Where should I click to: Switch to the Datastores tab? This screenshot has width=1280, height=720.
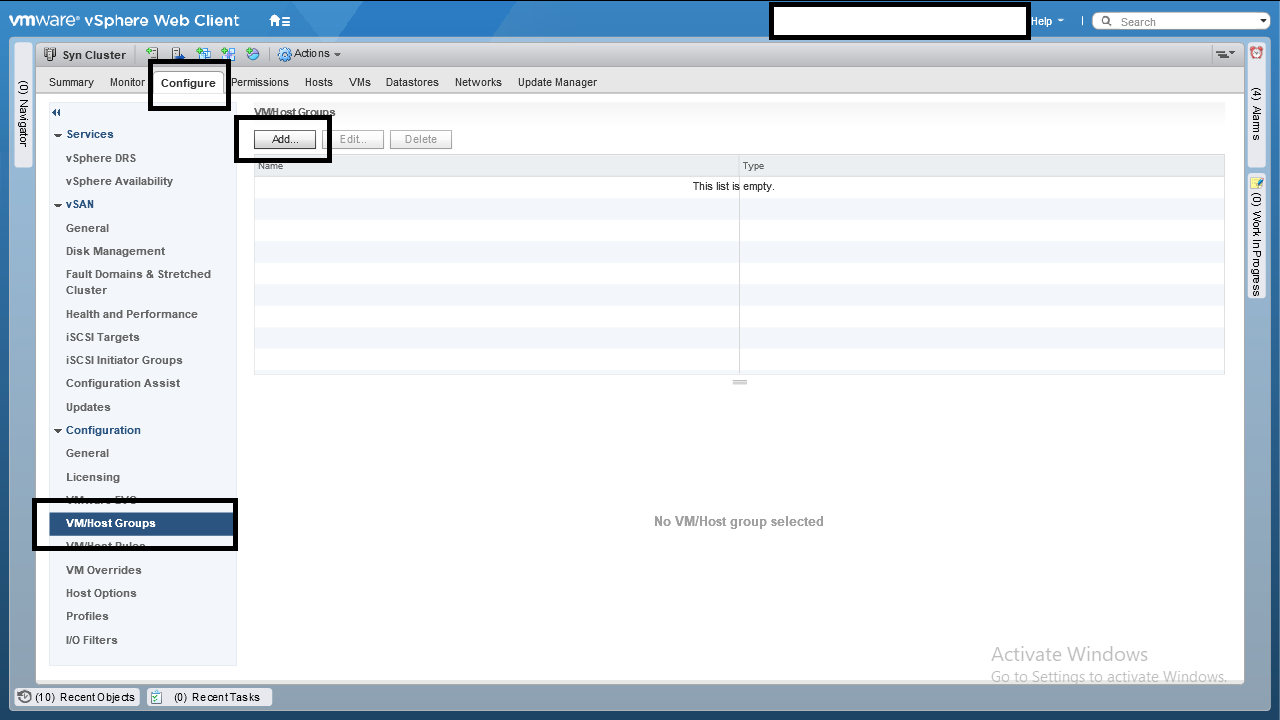point(412,82)
